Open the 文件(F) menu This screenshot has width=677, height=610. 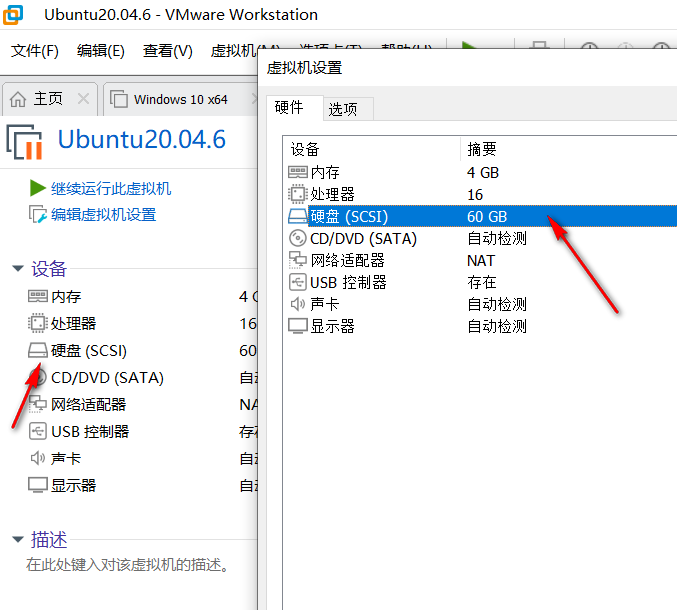pos(35,51)
